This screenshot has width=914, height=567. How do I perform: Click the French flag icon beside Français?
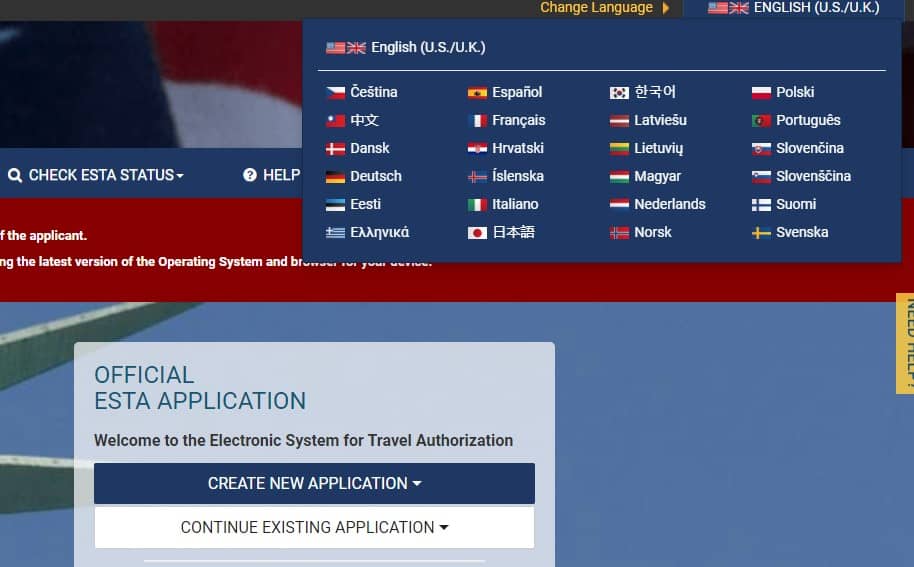pos(477,121)
